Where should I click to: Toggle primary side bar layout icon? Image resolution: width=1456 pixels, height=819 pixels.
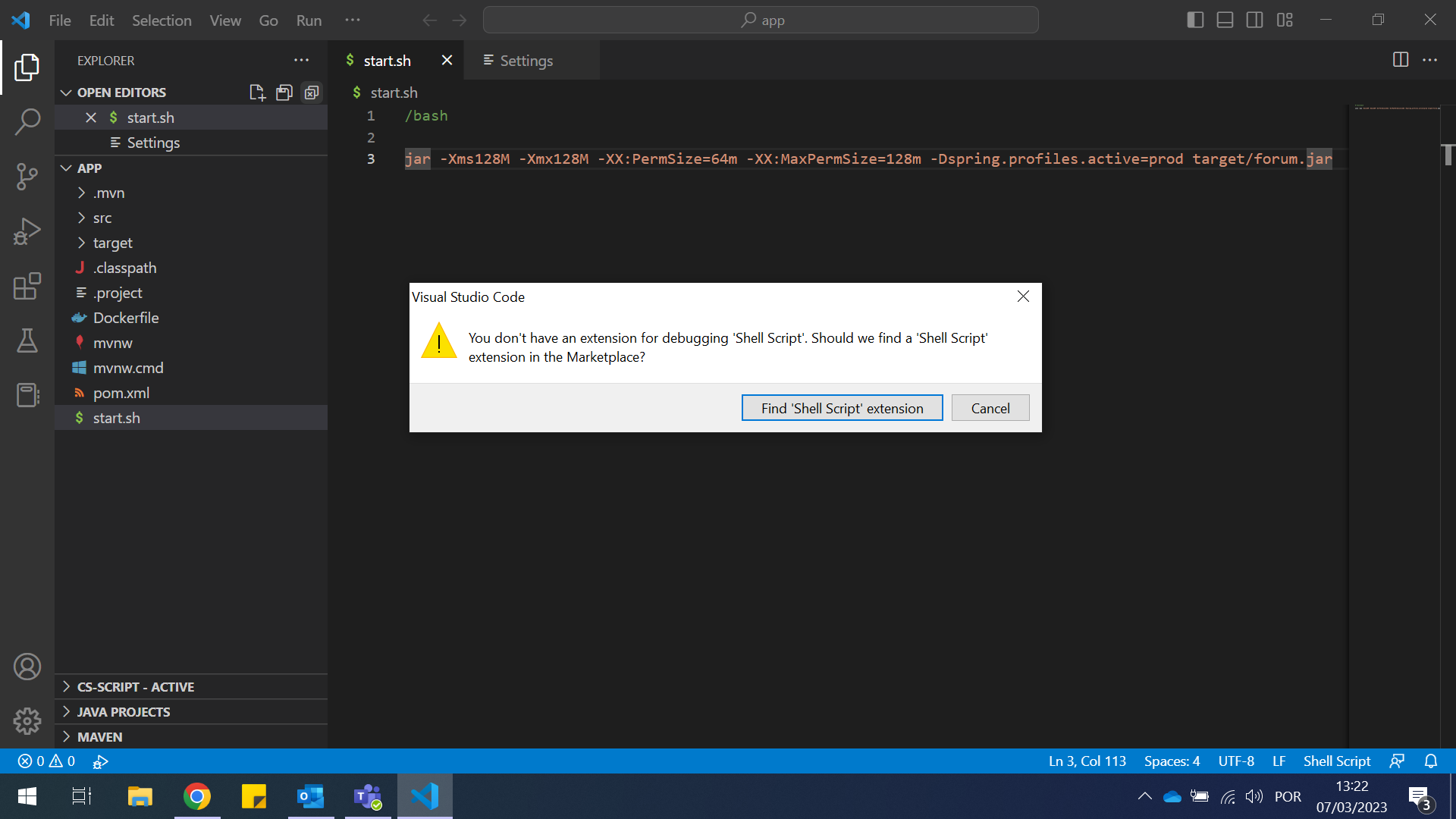pos(1195,20)
